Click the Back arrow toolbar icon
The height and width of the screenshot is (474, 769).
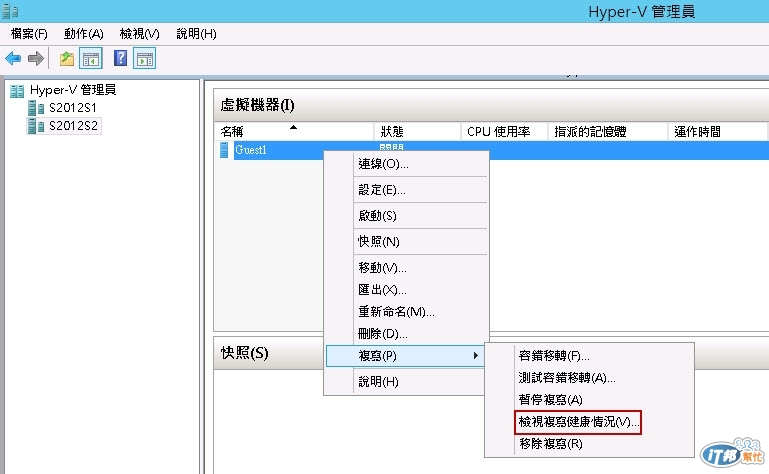[x=13, y=59]
